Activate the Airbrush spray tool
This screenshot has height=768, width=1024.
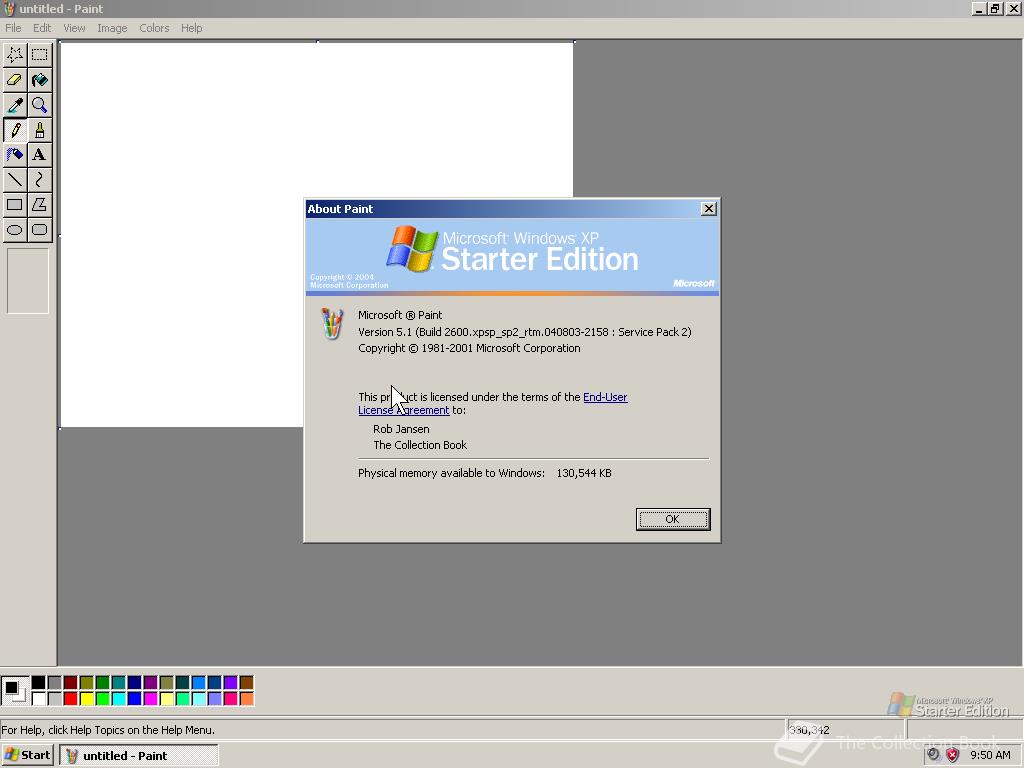[15, 155]
